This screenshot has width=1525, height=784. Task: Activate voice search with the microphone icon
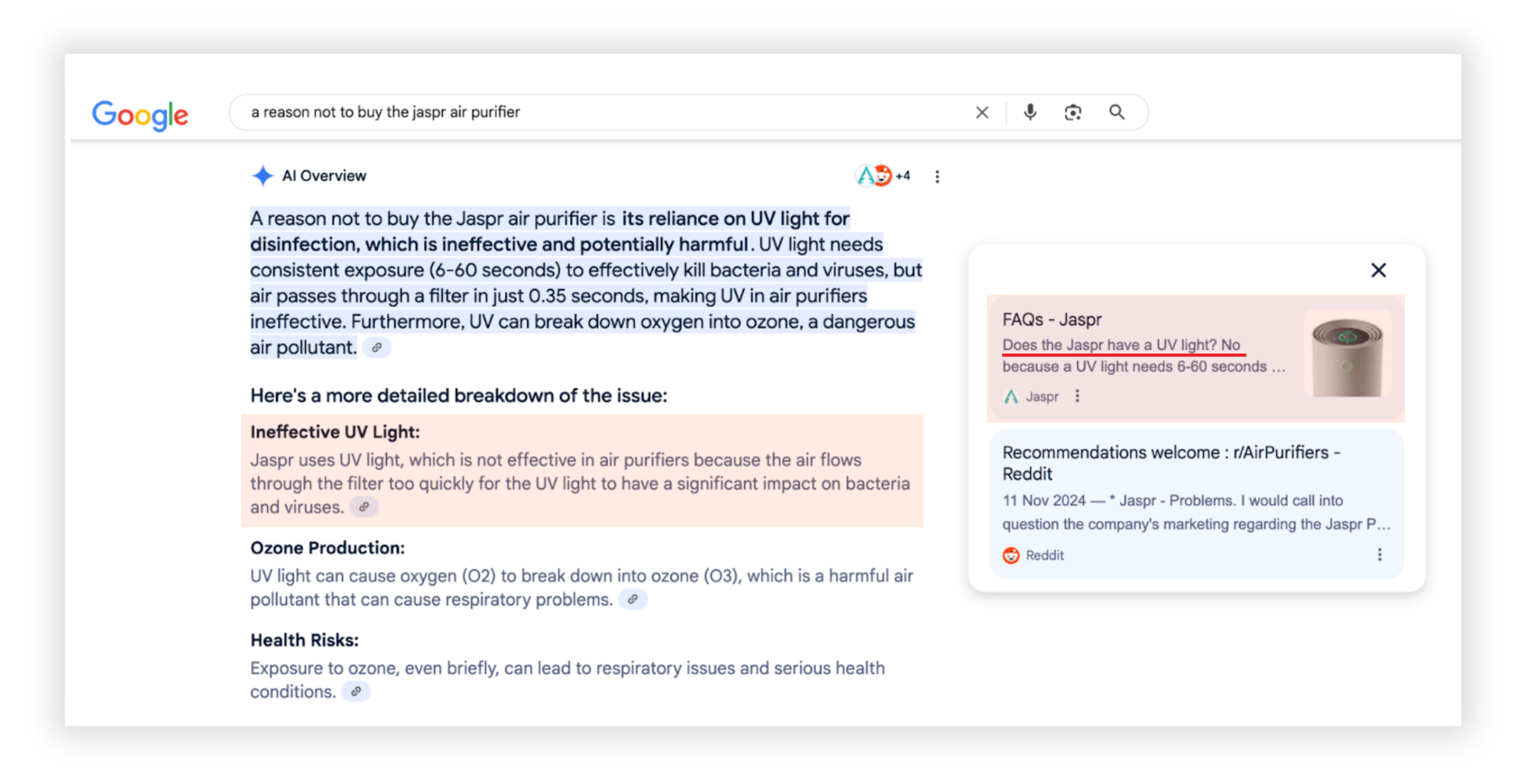pos(1029,112)
